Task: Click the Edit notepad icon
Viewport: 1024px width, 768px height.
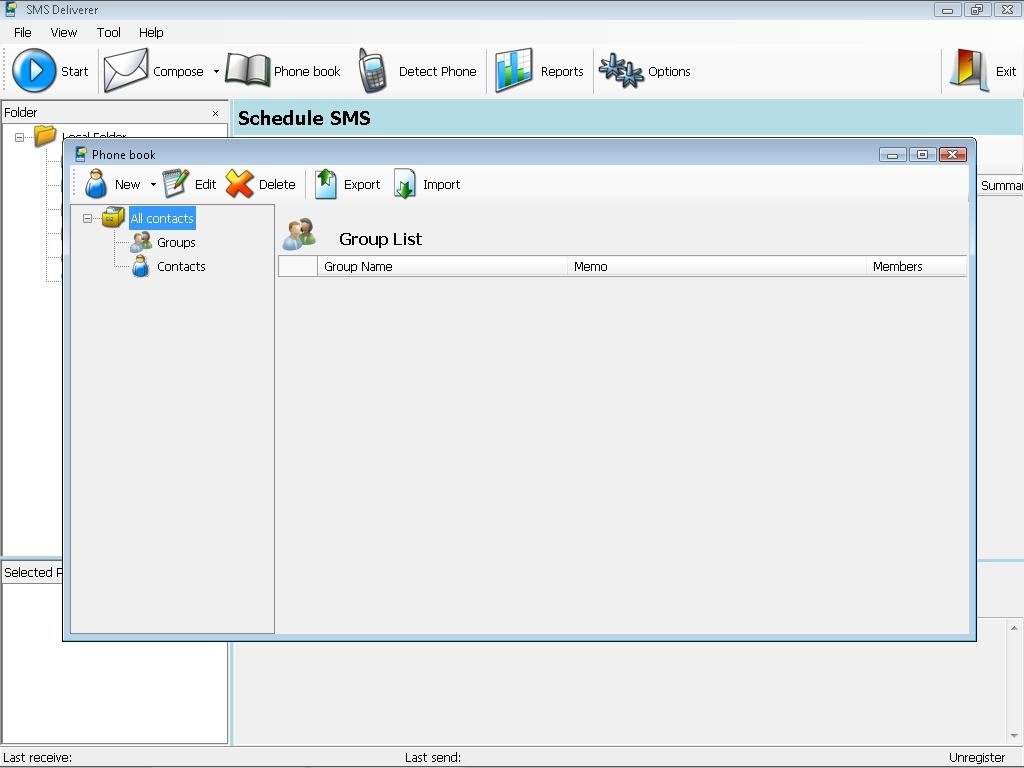Action: [x=176, y=184]
